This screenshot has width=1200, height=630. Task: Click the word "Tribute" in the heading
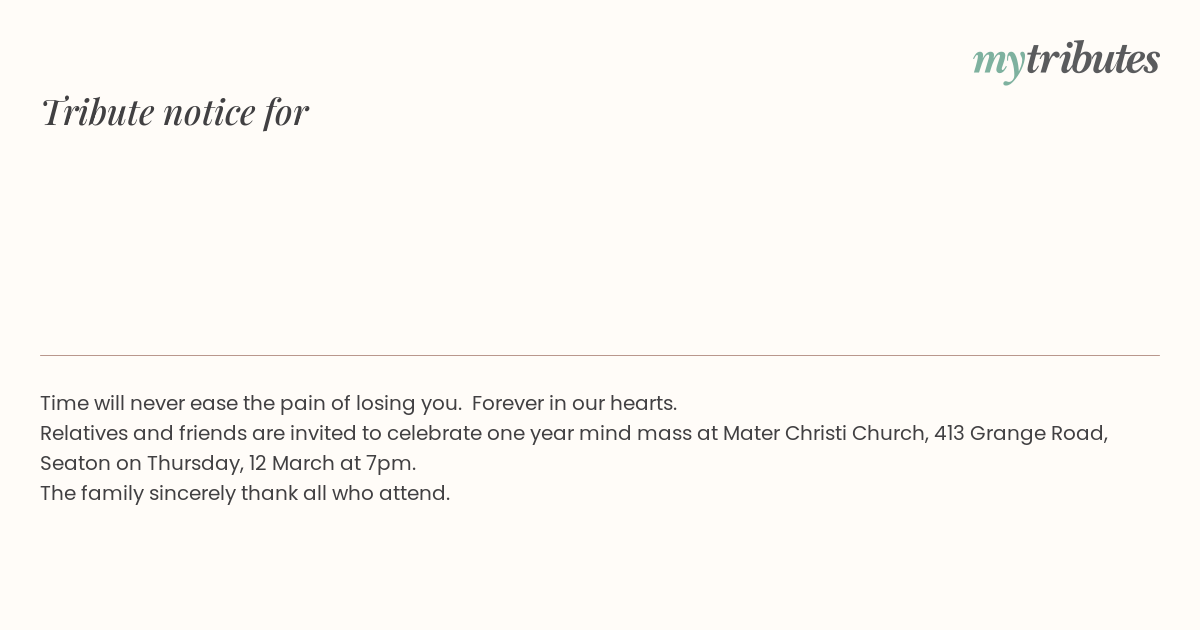(97, 112)
